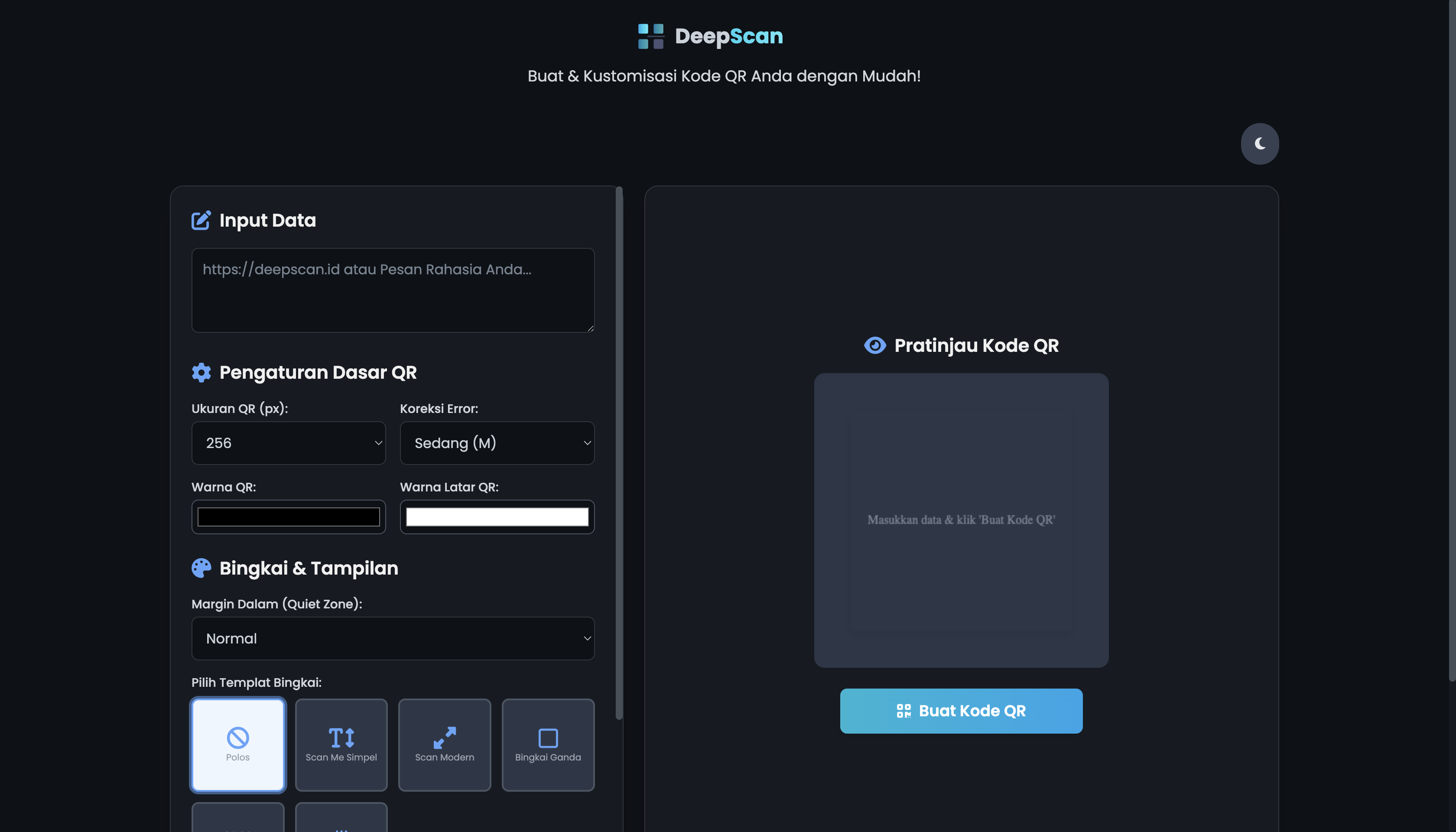Open the Warna QR color picker
The image size is (1456, 832).
point(289,517)
